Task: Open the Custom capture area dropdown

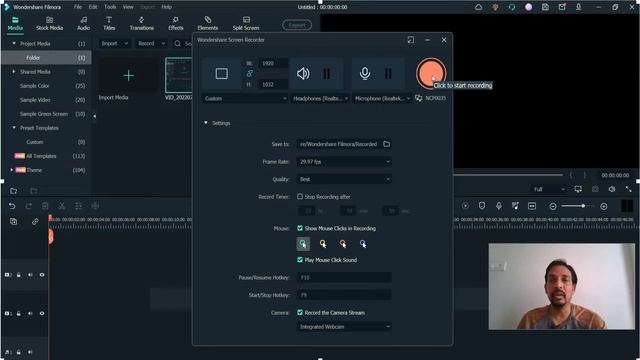Action: 244,98
